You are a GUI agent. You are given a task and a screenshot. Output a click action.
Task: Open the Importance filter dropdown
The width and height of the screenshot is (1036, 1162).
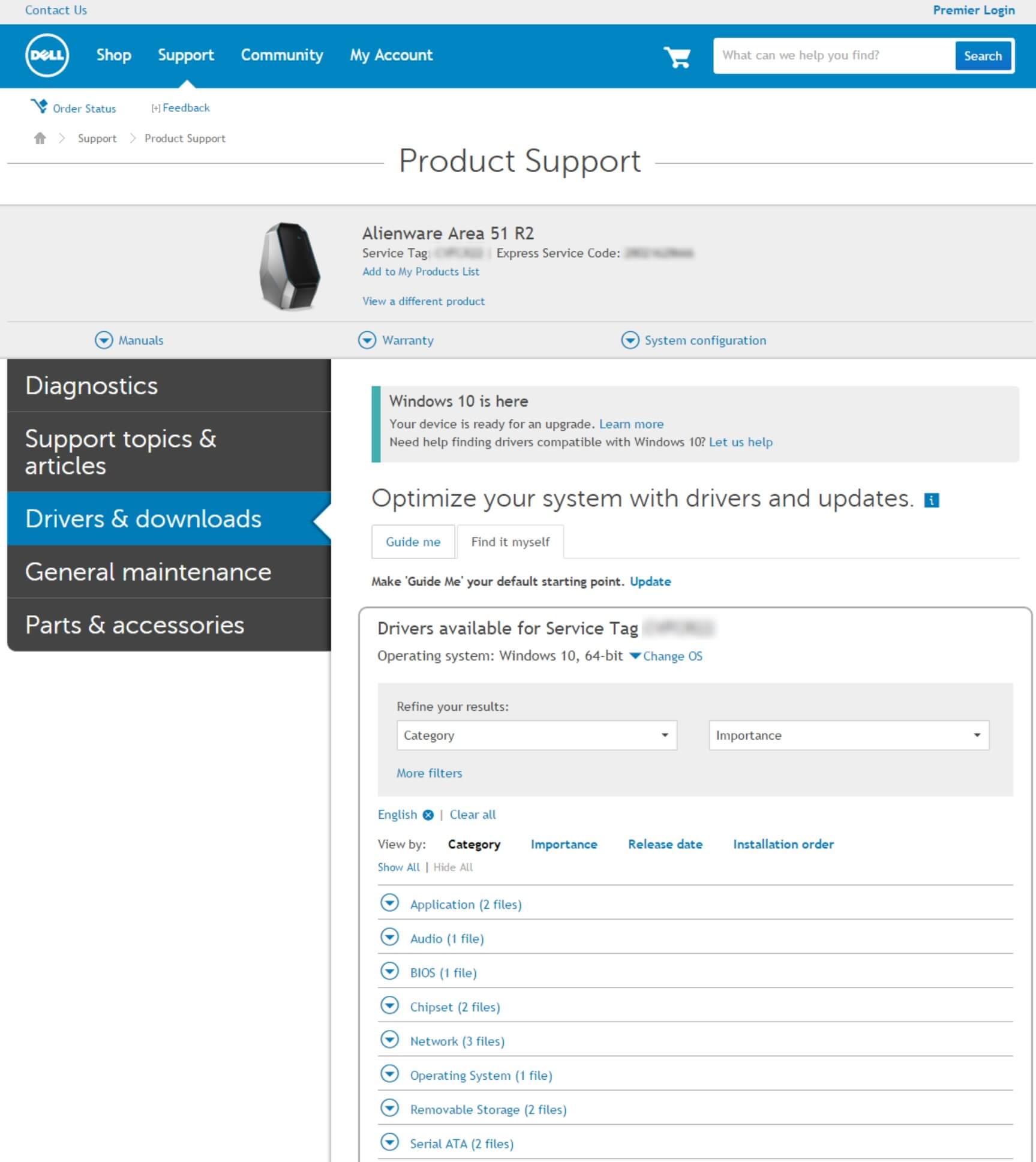click(848, 735)
